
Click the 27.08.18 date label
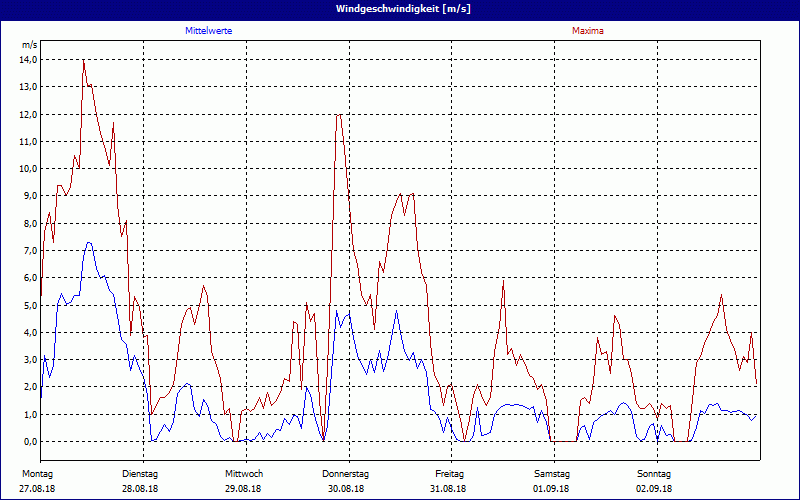36,488
